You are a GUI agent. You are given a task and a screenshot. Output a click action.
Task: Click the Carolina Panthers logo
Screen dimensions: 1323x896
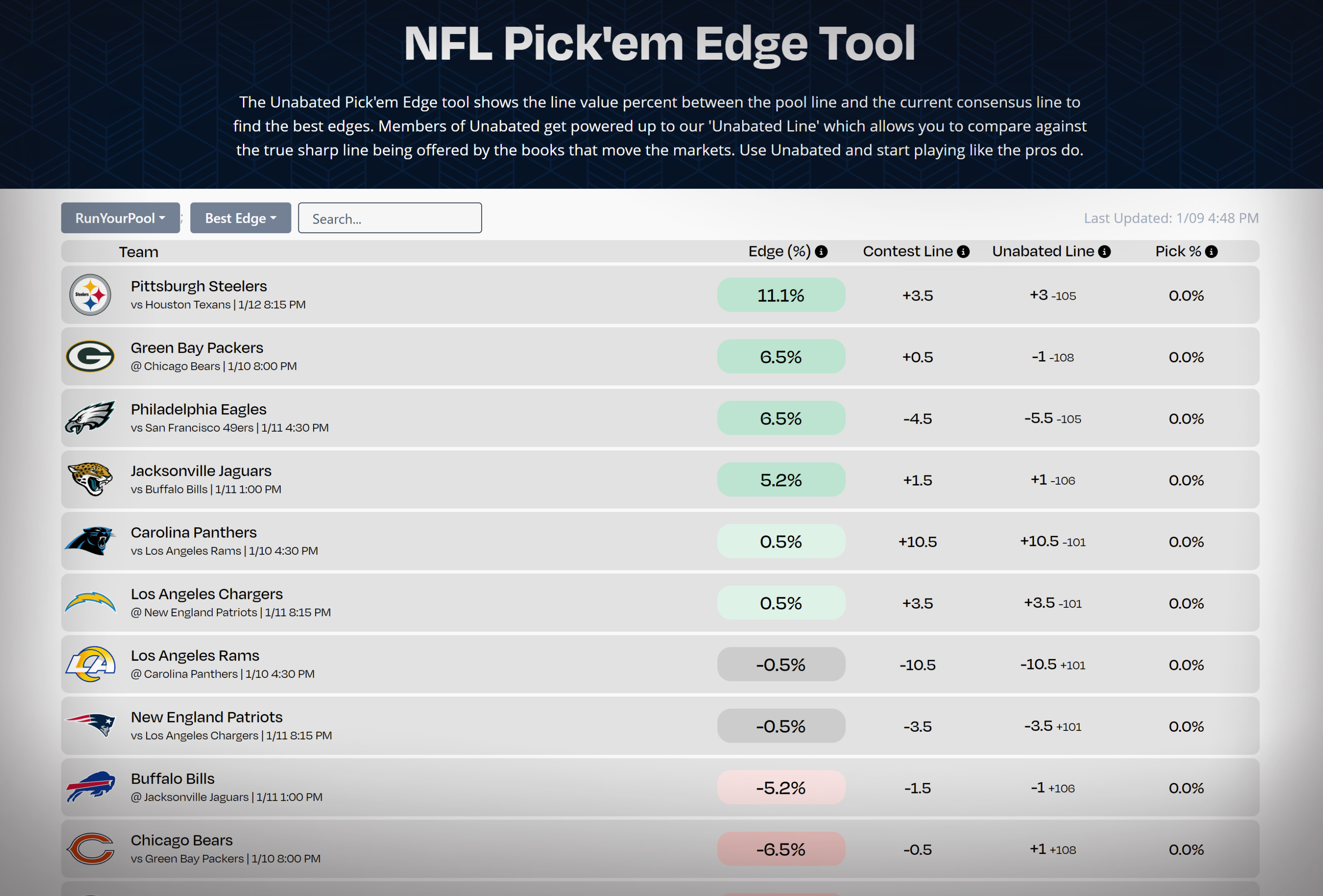[x=90, y=540]
